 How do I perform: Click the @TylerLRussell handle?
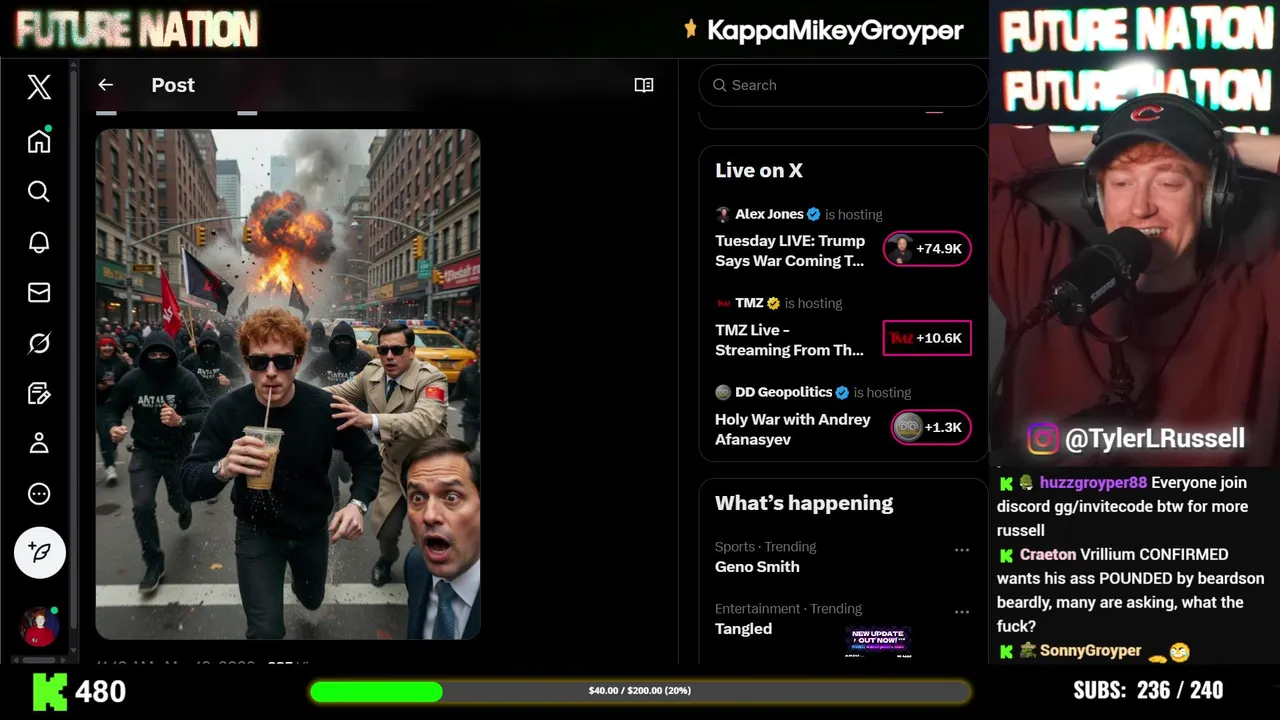click(x=1155, y=438)
